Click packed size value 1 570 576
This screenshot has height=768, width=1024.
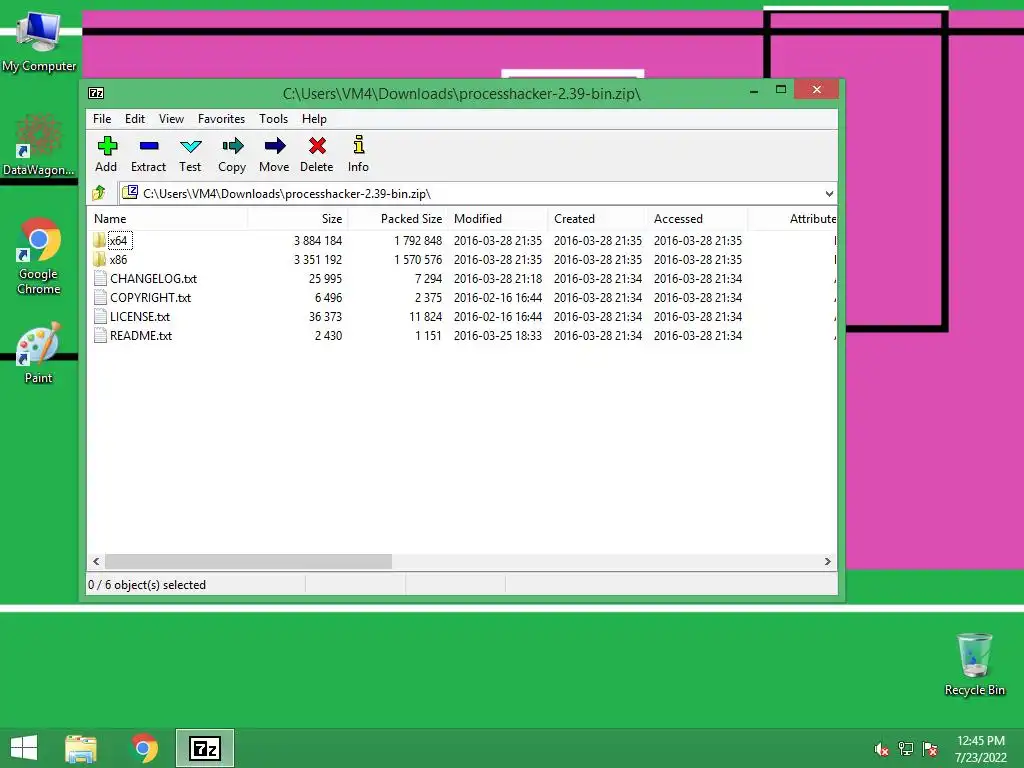418,259
